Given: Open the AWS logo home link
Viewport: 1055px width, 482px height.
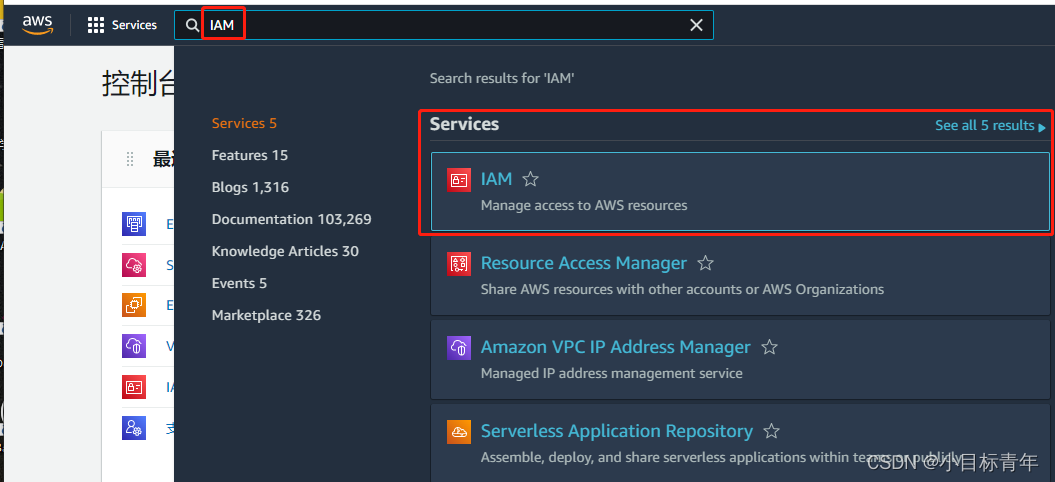Looking at the screenshot, I should (37, 25).
